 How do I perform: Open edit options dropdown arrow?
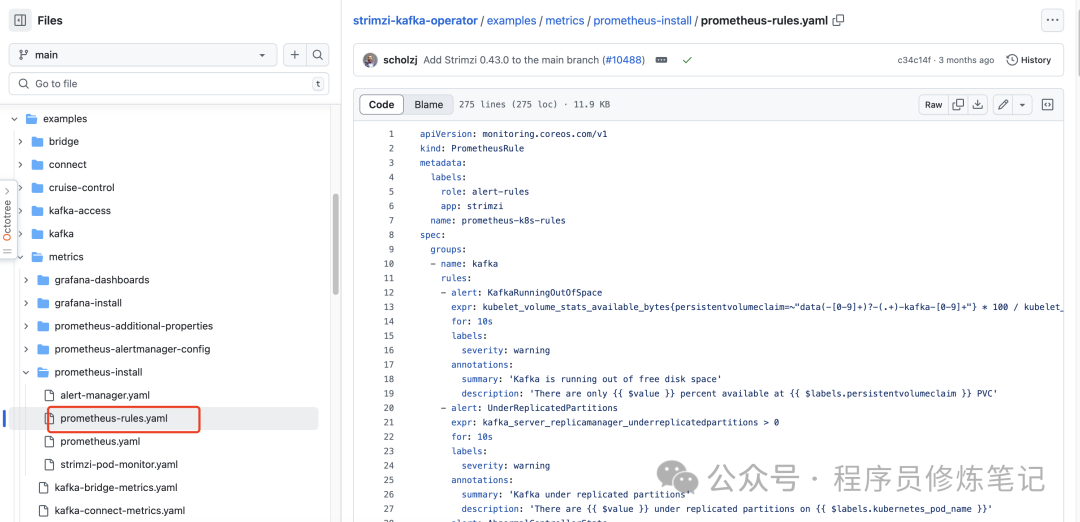1023,105
